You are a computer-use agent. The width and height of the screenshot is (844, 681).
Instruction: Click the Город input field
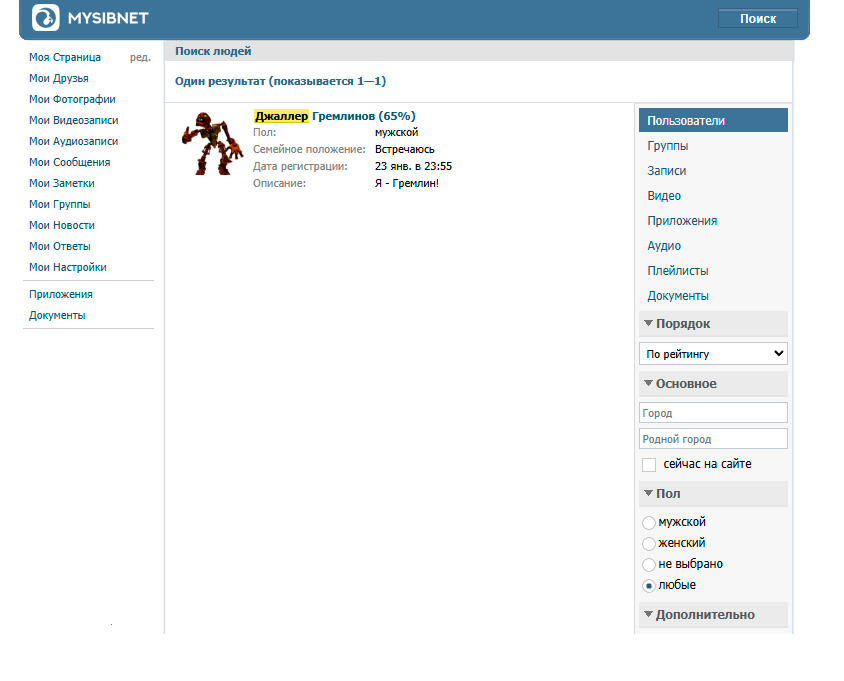pyautogui.click(x=713, y=413)
